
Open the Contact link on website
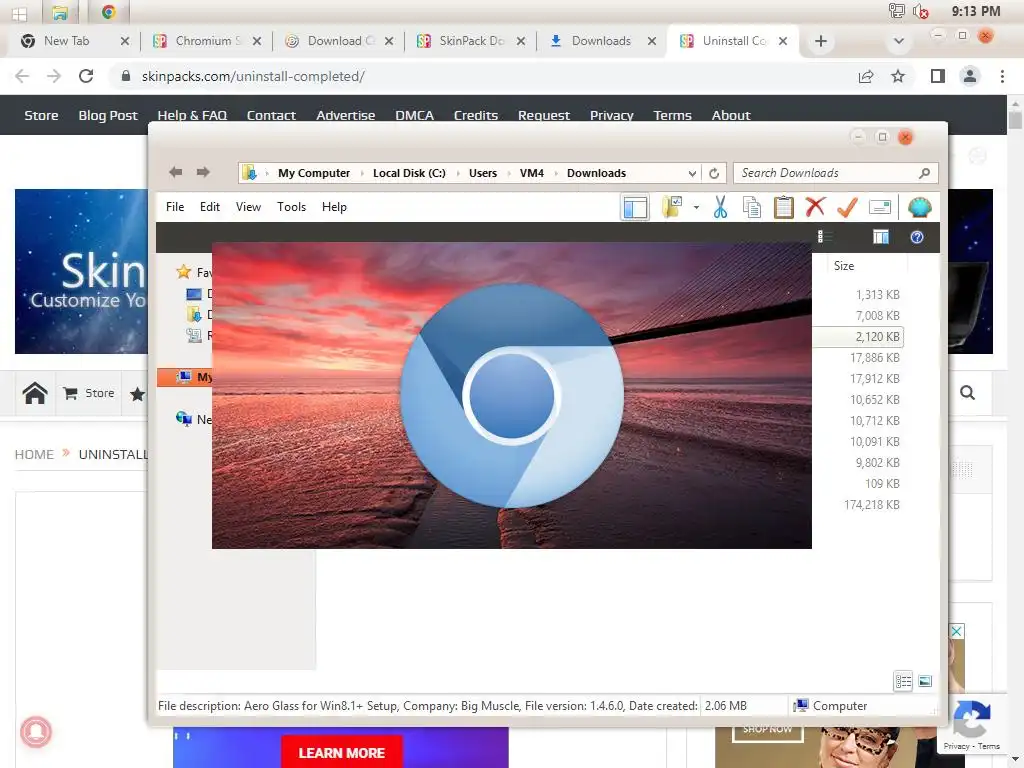[271, 116]
